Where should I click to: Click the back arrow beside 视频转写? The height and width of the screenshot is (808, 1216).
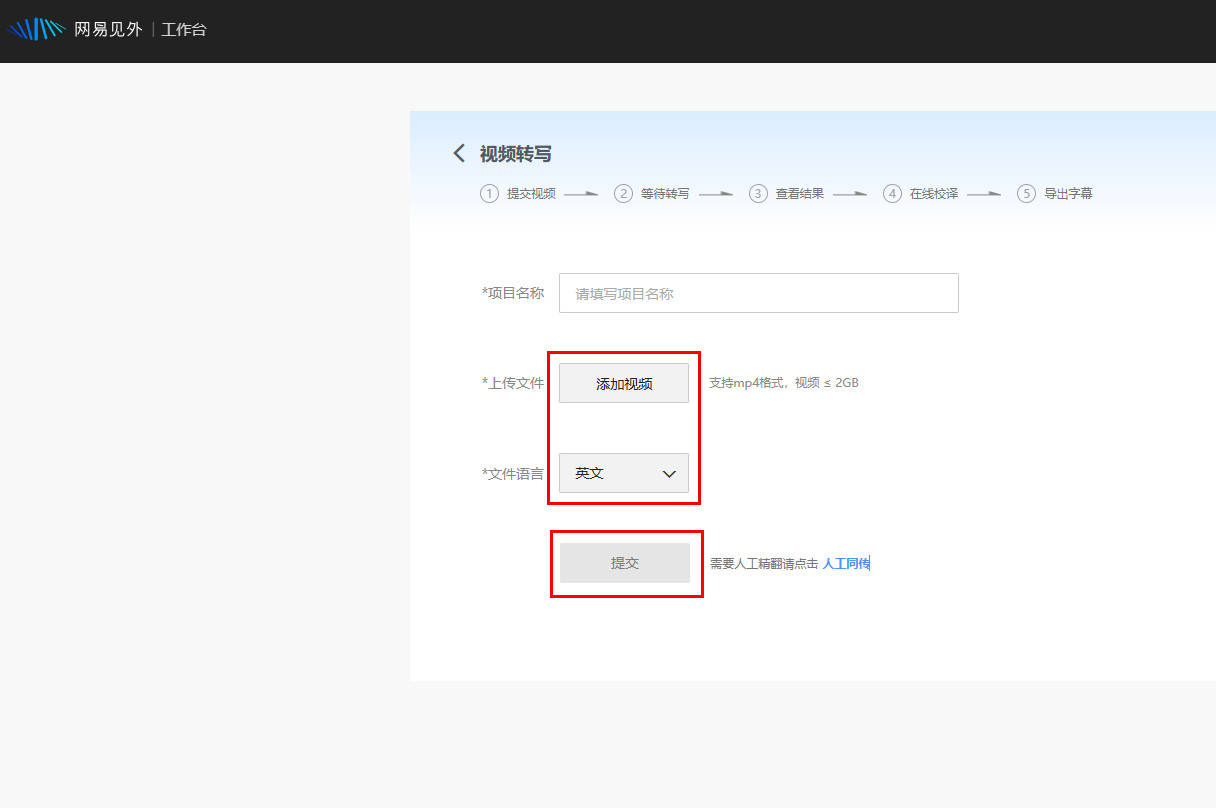pos(458,153)
